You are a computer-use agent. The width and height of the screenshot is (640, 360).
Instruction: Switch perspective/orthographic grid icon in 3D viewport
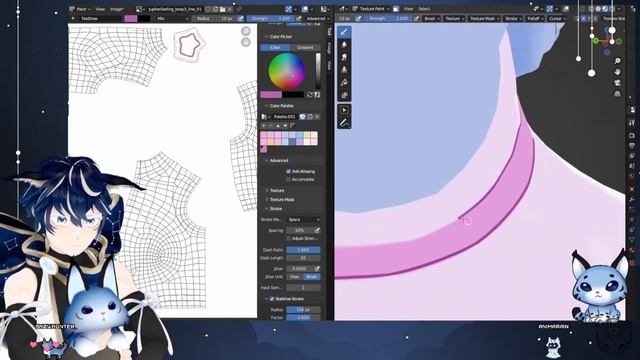[x=618, y=94]
